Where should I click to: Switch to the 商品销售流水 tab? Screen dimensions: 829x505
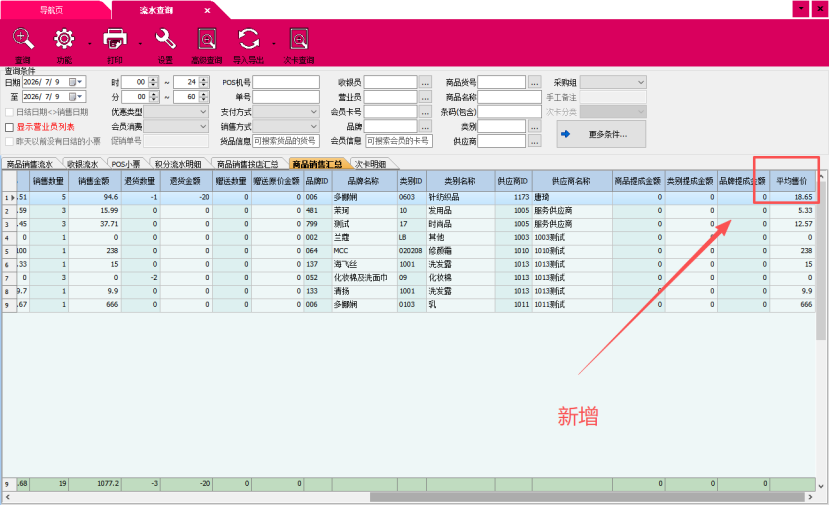point(30,164)
